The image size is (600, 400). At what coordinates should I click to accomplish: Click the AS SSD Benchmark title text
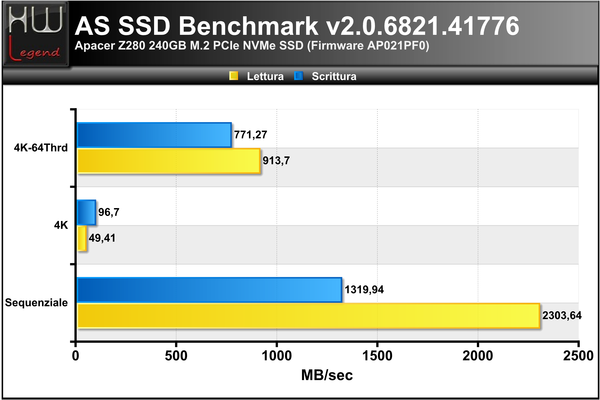pyautogui.click(x=297, y=26)
